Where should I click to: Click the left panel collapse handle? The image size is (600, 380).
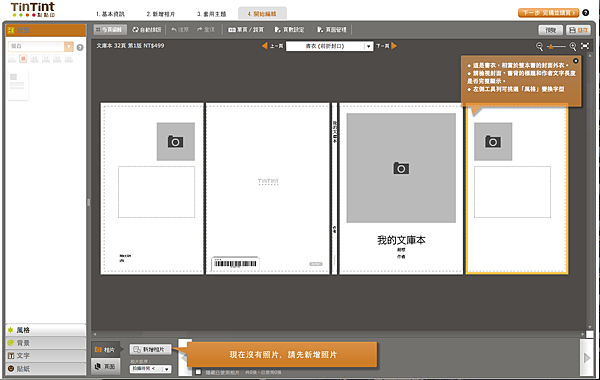coord(88,202)
